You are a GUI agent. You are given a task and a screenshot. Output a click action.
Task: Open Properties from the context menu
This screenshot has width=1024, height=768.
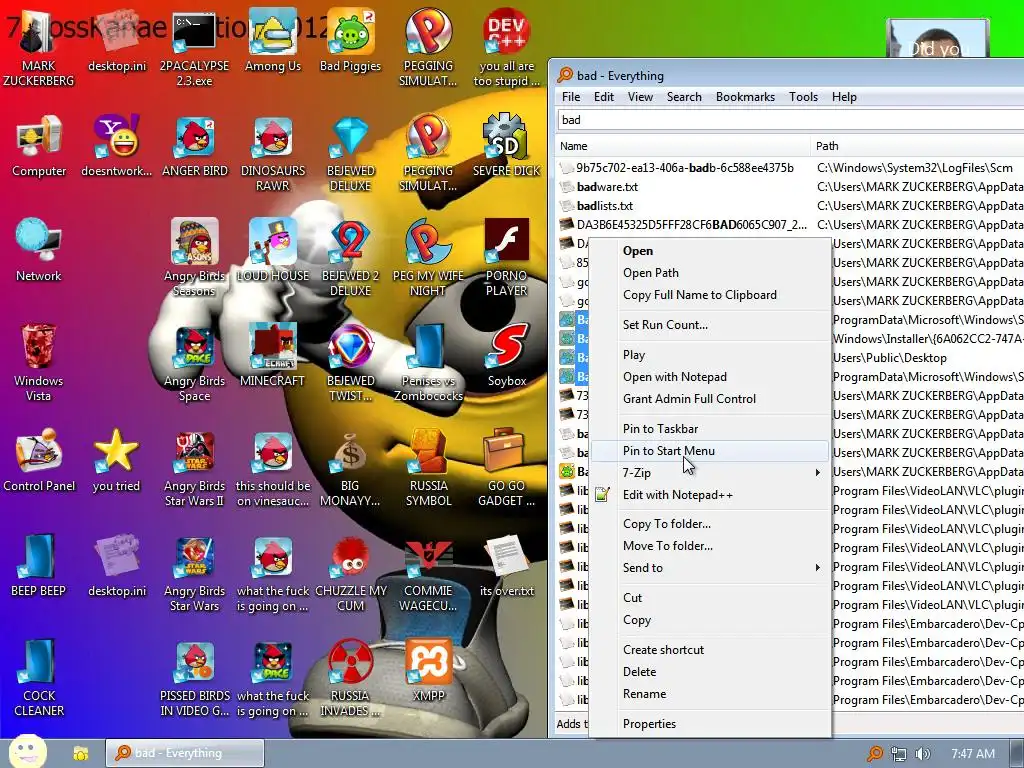pyautogui.click(x=710, y=724)
